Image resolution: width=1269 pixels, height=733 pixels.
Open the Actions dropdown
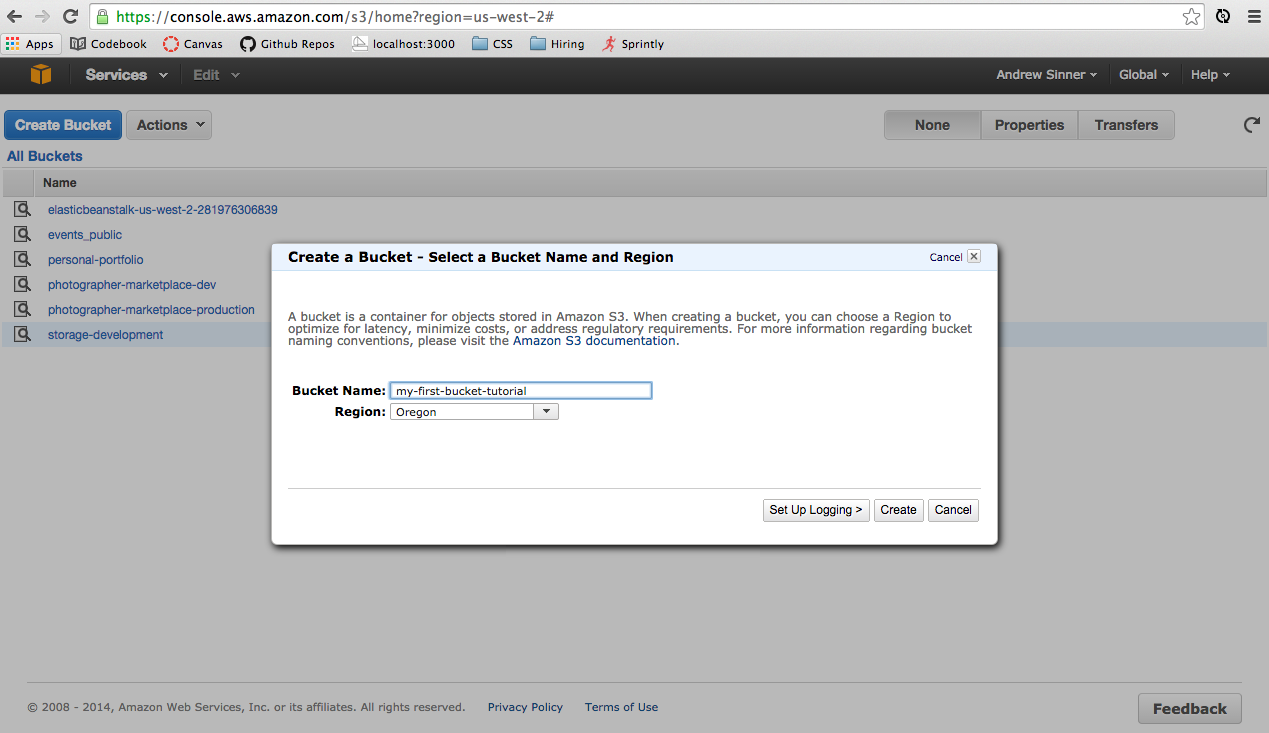coord(169,125)
